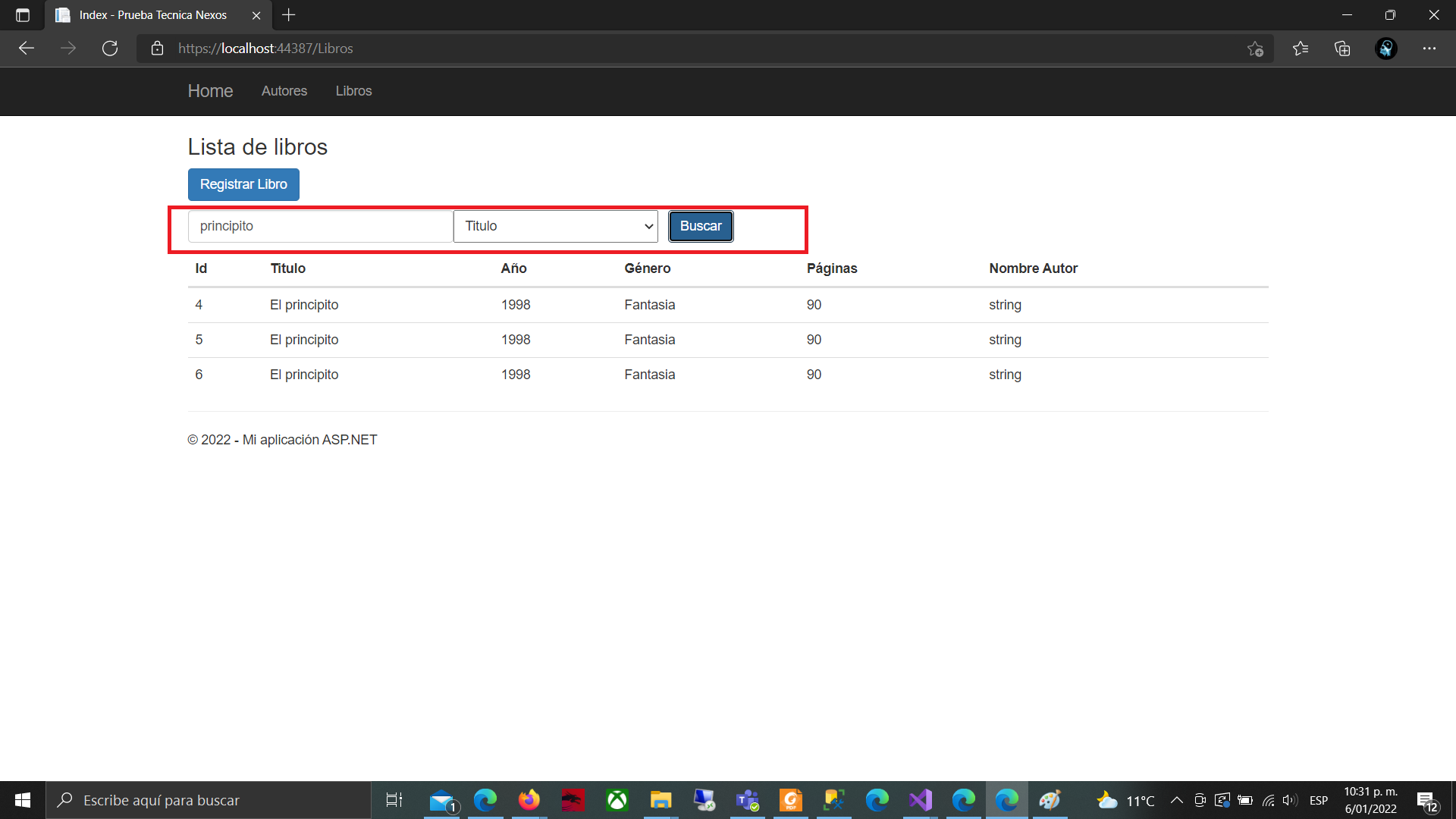
Task: Open the browser profile avatar
Action: tap(1385, 48)
